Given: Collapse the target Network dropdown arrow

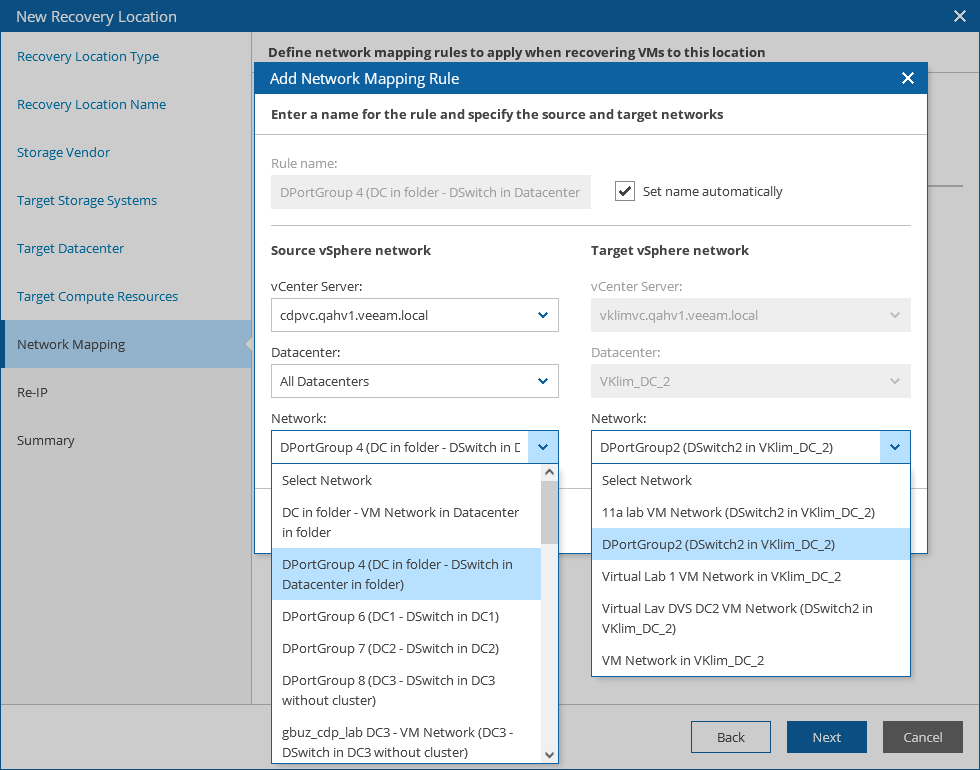Looking at the screenshot, I should coord(895,447).
